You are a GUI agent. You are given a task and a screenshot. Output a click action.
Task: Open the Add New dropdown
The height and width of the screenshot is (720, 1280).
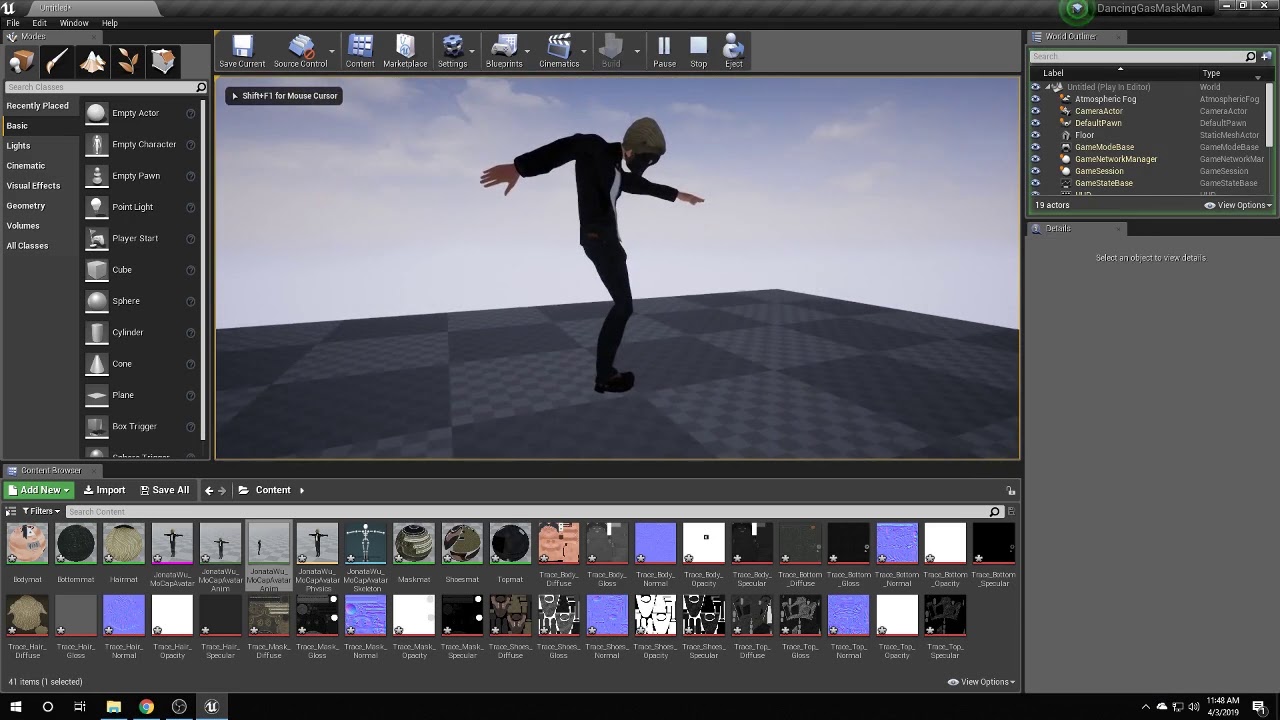[x=38, y=490]
